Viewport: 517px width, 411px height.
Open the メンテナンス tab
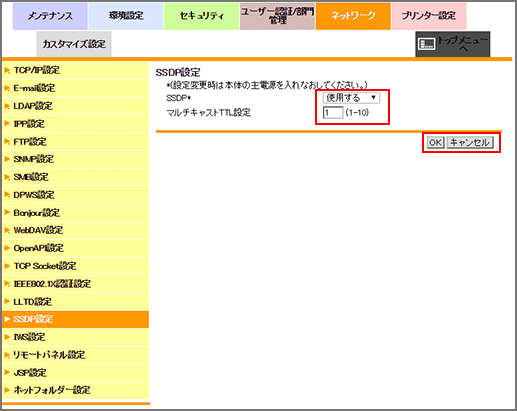point(50,16)
